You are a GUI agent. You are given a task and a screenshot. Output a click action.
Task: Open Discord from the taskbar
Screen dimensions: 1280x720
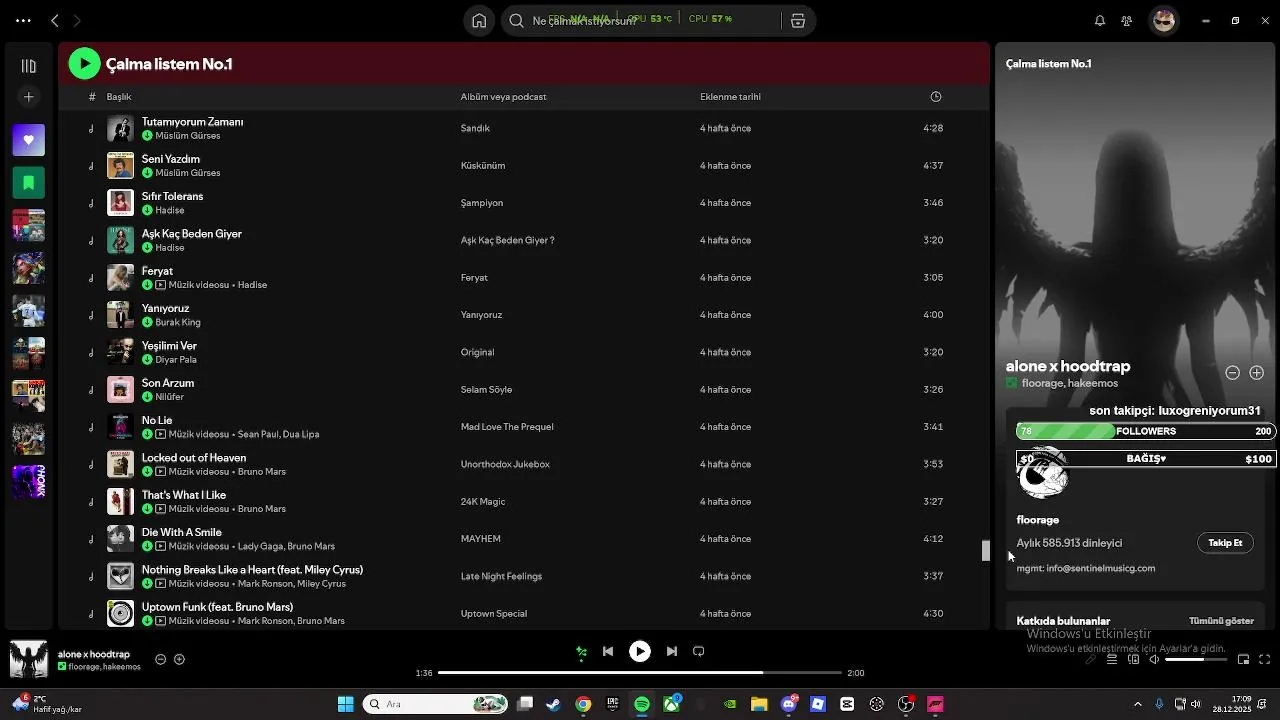point(789,704)
